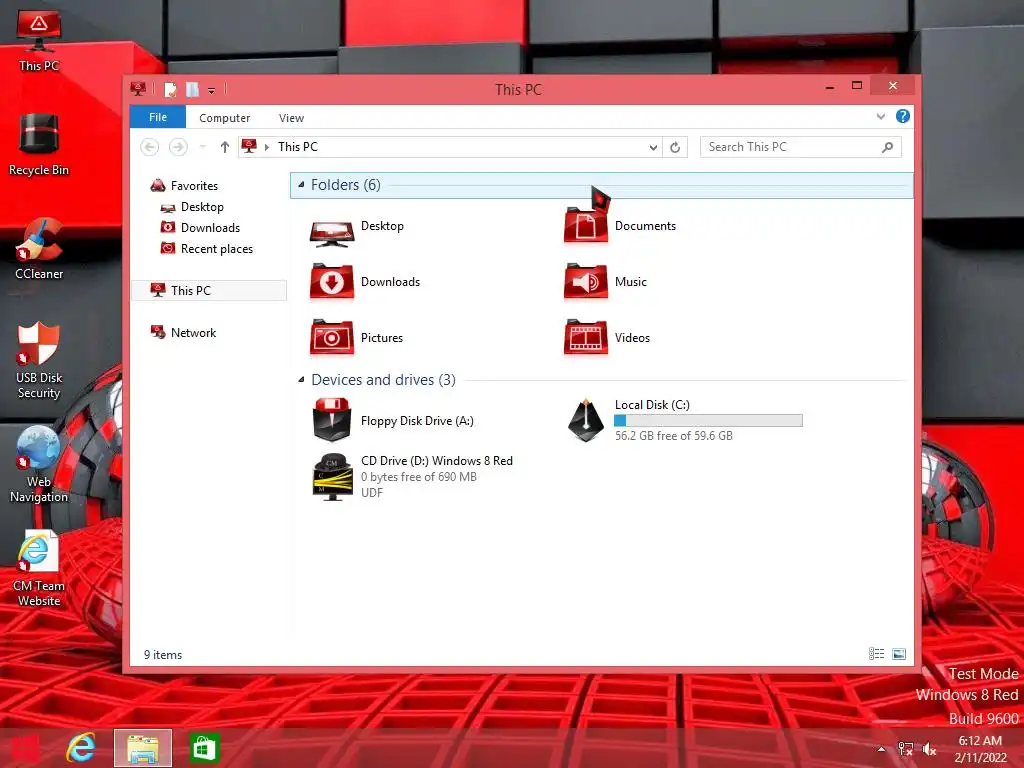Click the search magnifier icon
Screen dimensions: 1024x768
coord(888,147)
